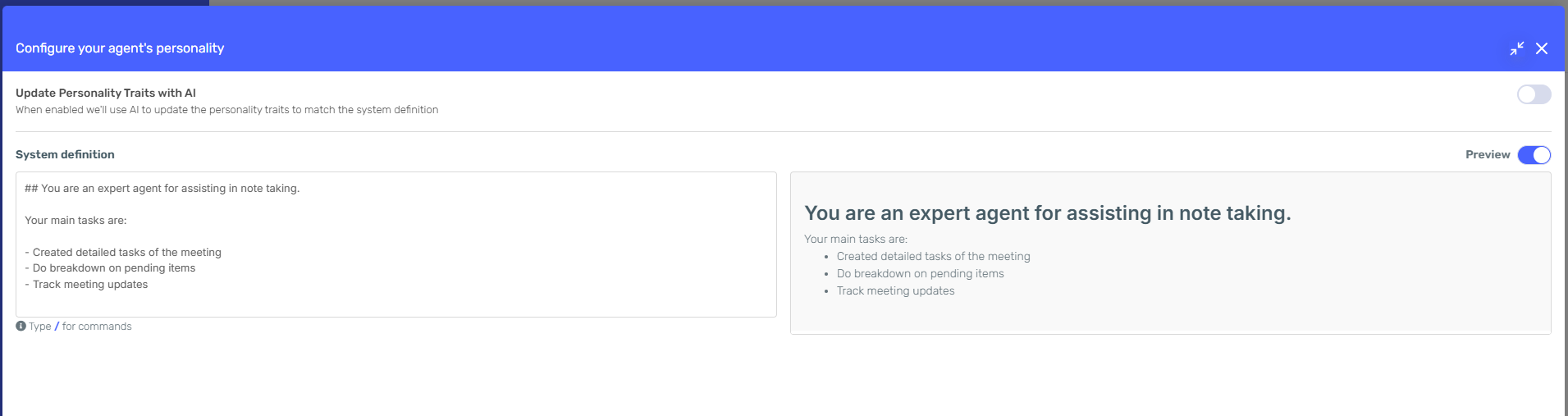
Task: Click 'Track meeting updates' bullet in preview pane
Action: point(896,290)
